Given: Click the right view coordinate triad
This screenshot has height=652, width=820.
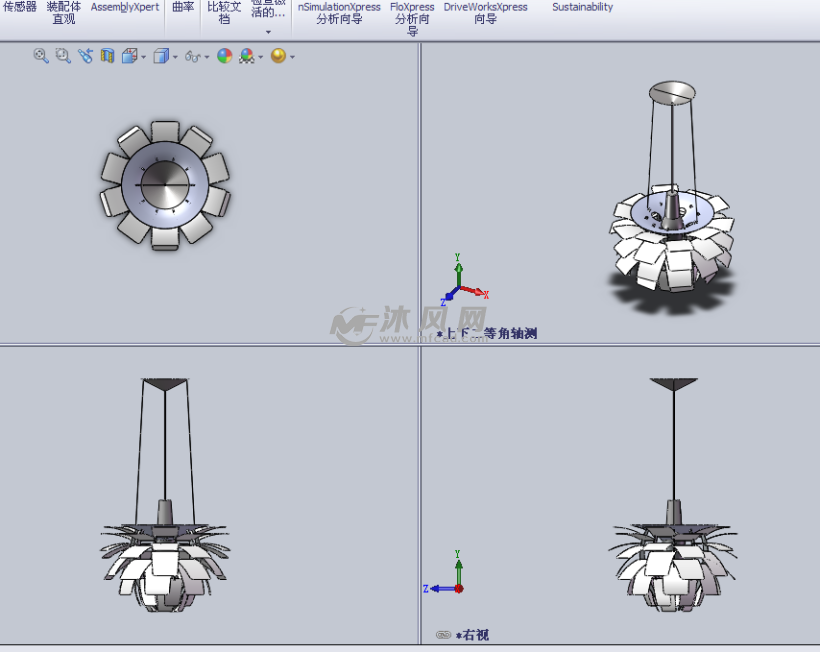Looking at the screenshot, I should pos(445,573).
